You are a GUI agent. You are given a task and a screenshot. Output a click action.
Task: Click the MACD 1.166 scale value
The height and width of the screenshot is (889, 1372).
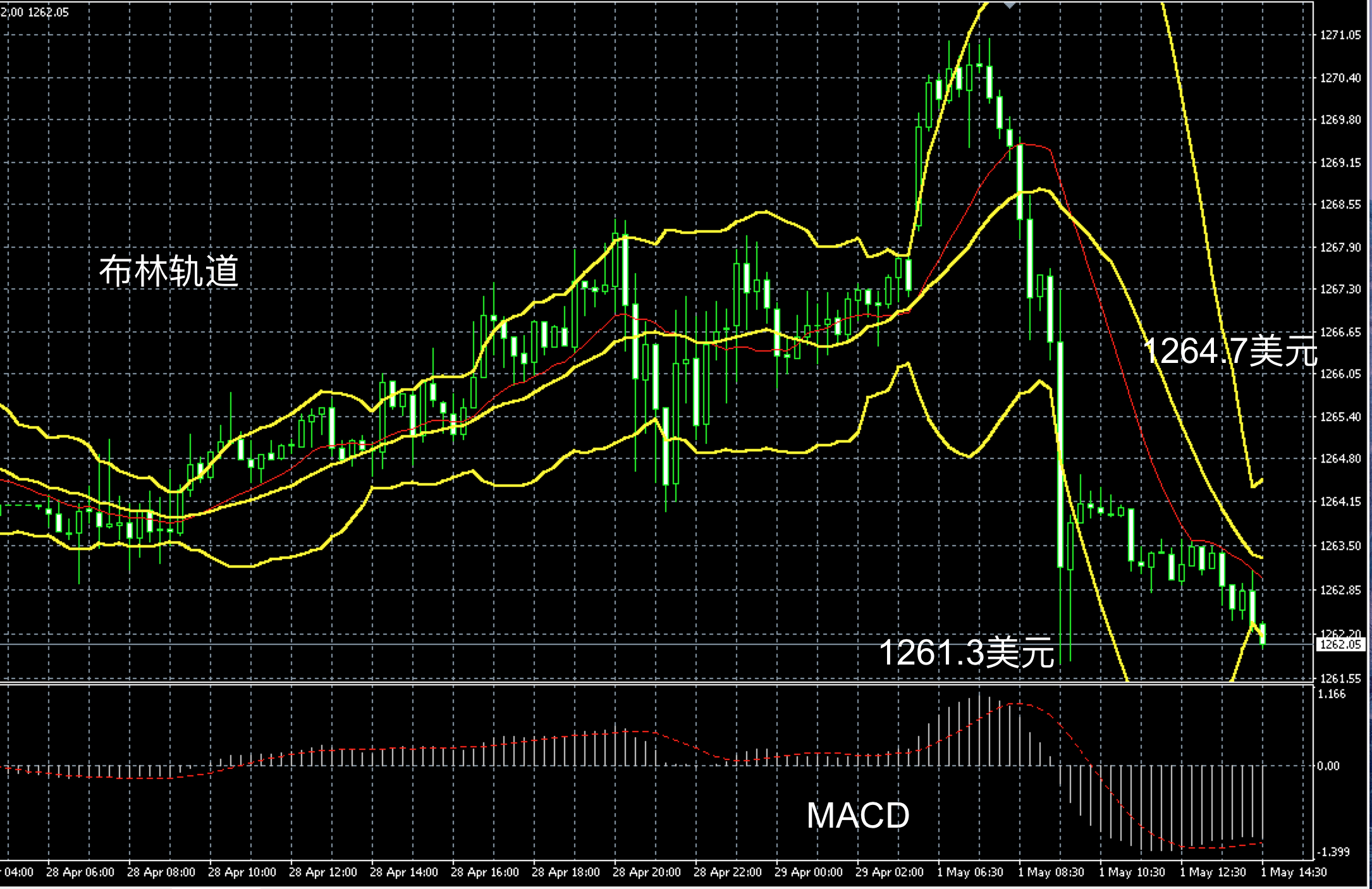point(1332,694)
